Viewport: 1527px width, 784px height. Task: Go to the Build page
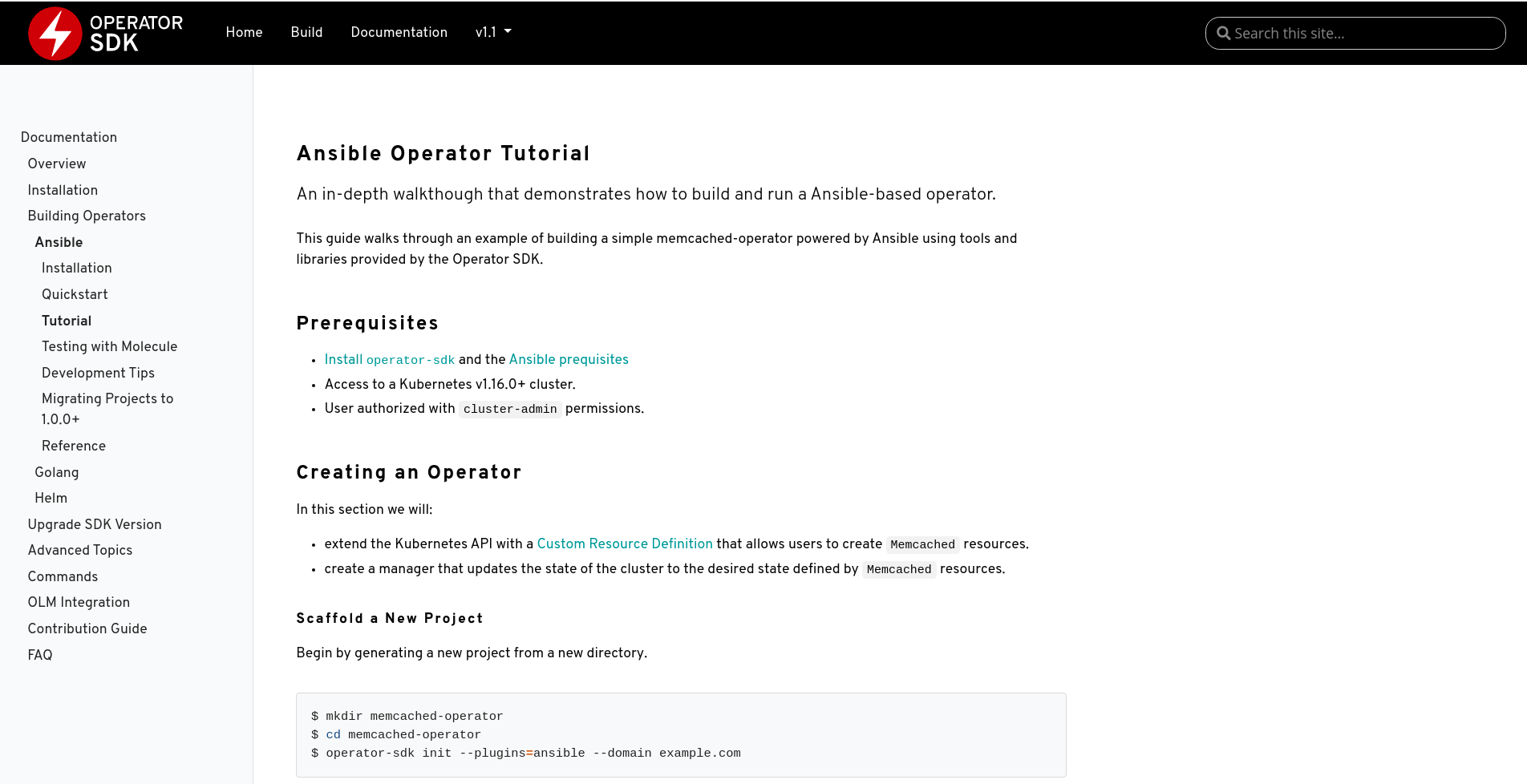(x=306, y=32)
